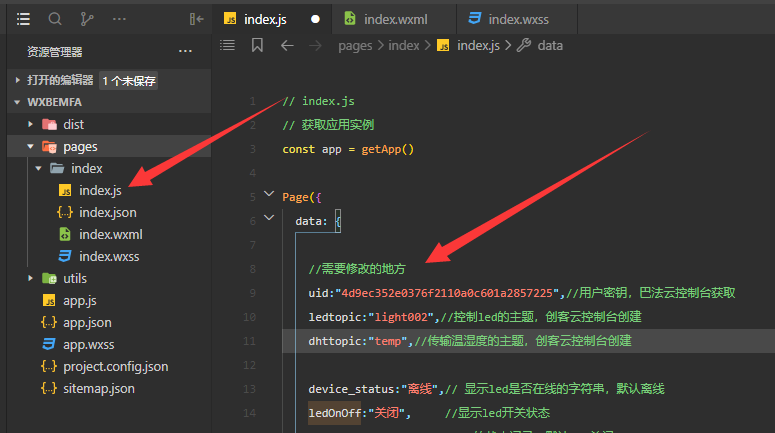Click the 资源管理器 panel title
775x433 pixels.
coord(54,51)
